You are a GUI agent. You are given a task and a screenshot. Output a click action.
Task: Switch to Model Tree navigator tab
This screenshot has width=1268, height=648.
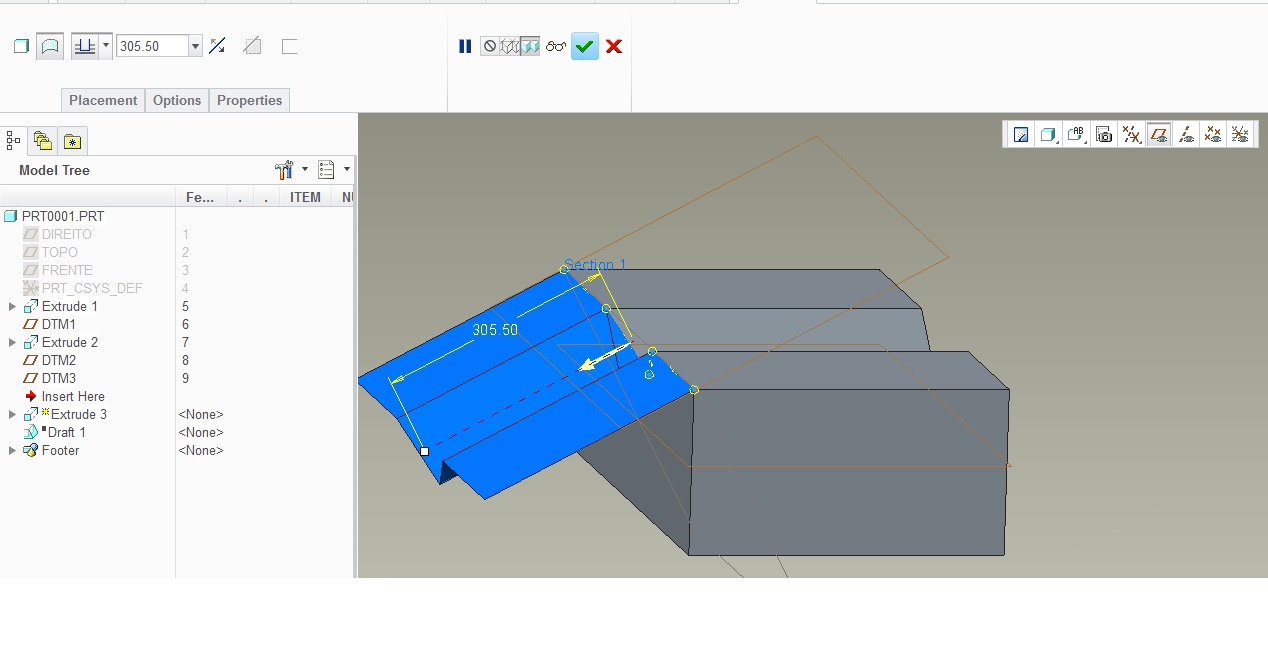[x=13, y=141]
